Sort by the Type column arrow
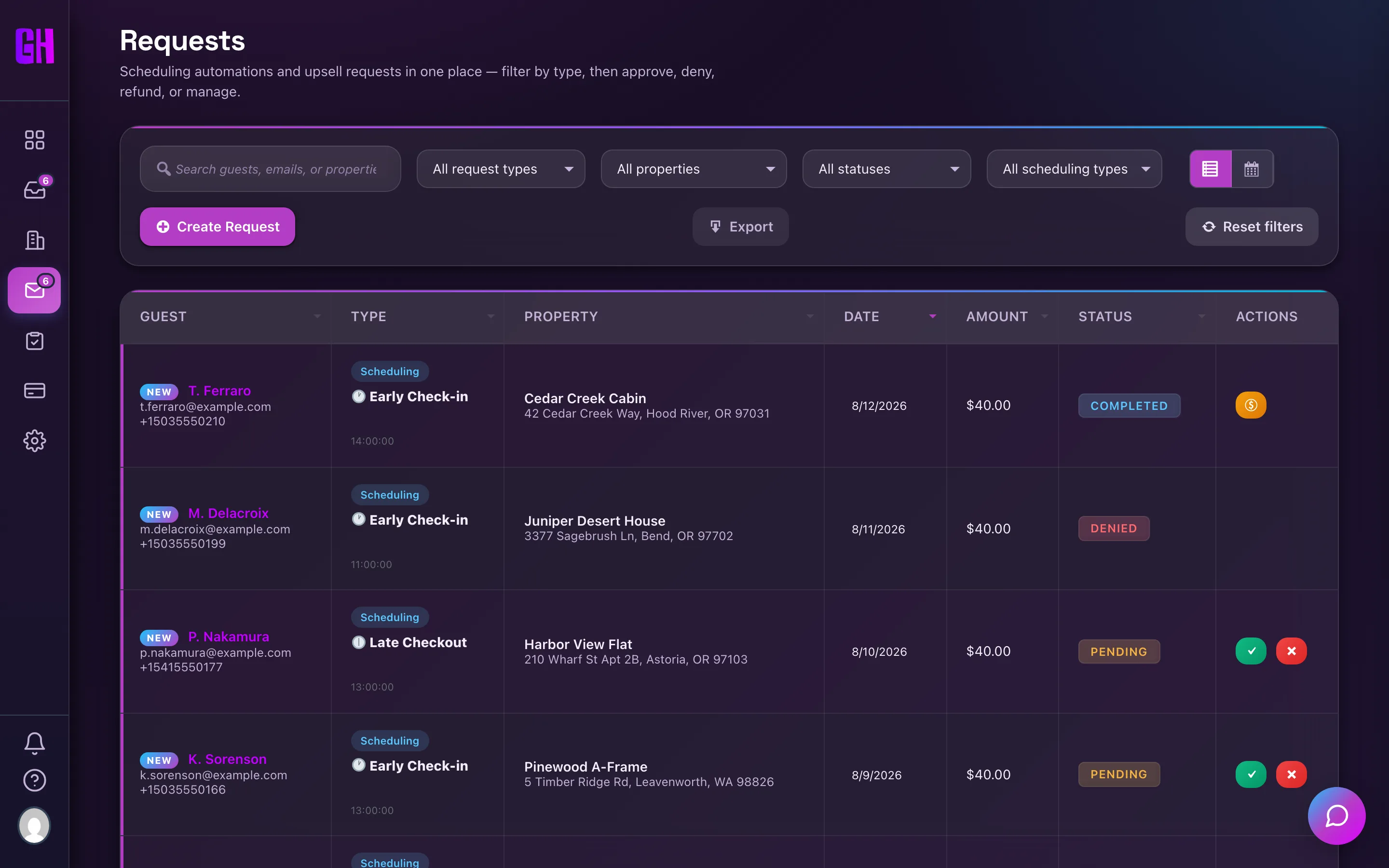This screenshot has height=868, width=1389. [x=490, y=316]
